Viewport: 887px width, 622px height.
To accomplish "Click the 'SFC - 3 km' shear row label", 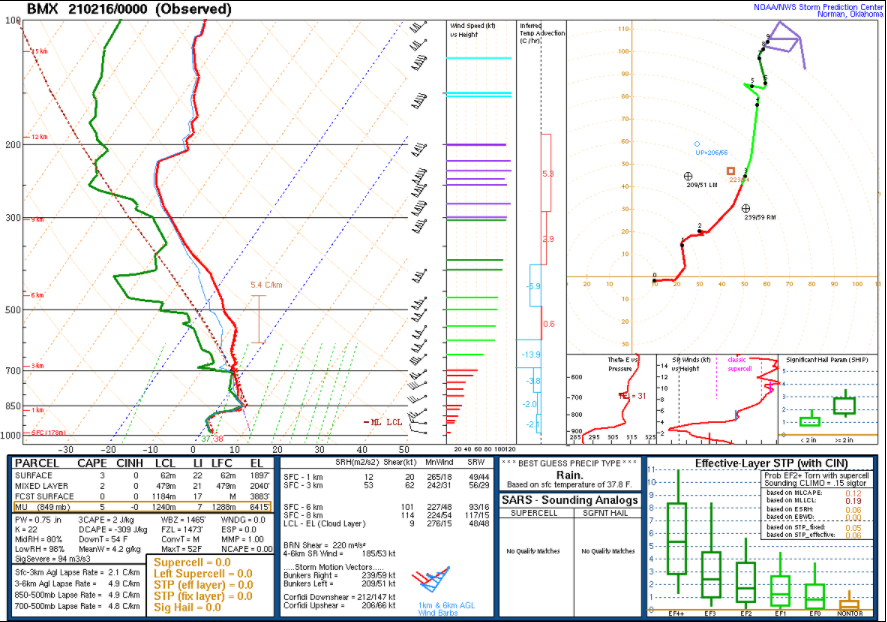I will [x=303, y=485].
